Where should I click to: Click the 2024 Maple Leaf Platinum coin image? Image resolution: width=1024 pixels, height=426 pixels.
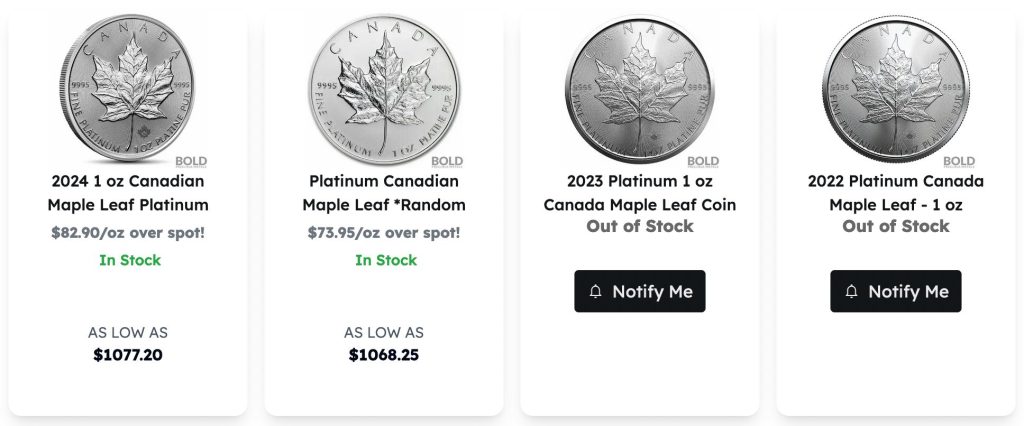point(128,88)
